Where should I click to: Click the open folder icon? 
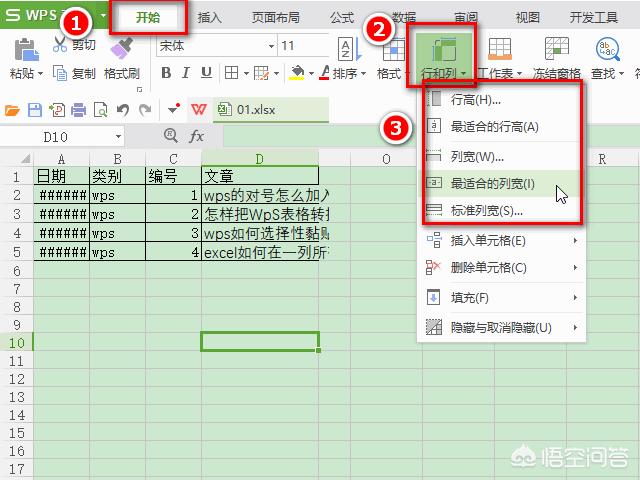tap(12, 110)
